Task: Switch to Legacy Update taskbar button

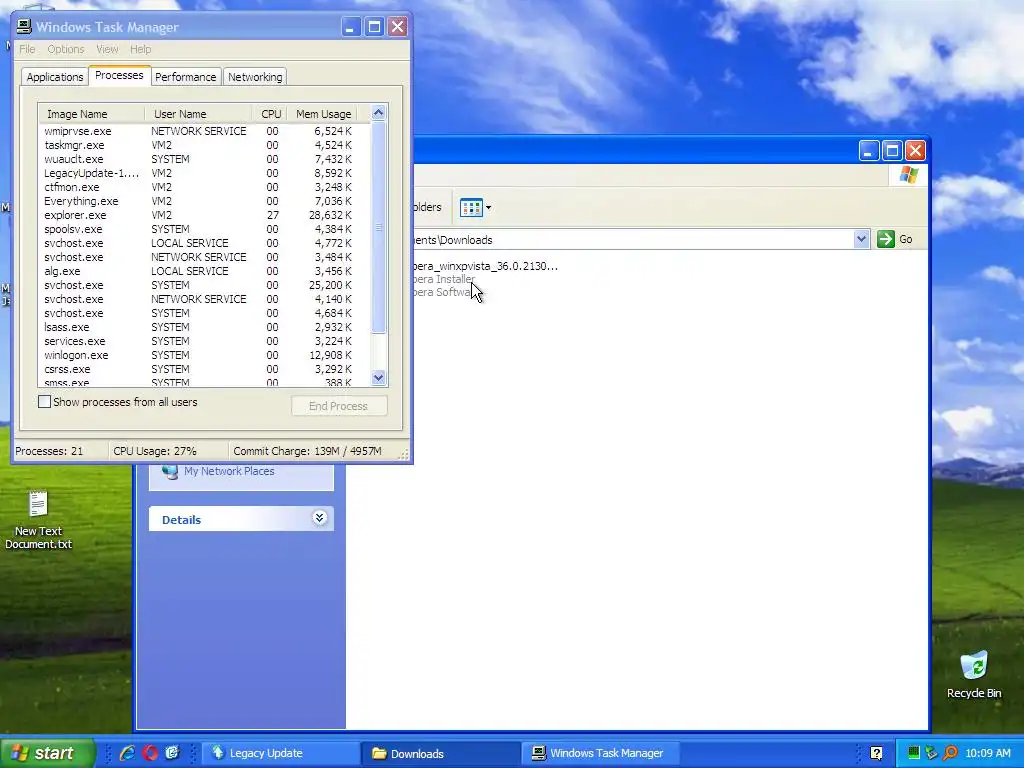Action: 280,753
